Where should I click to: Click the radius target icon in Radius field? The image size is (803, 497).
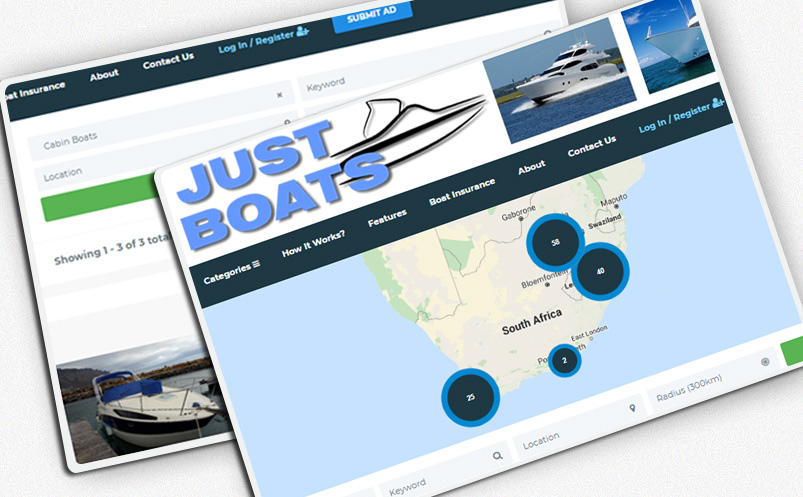click(765, 362)
